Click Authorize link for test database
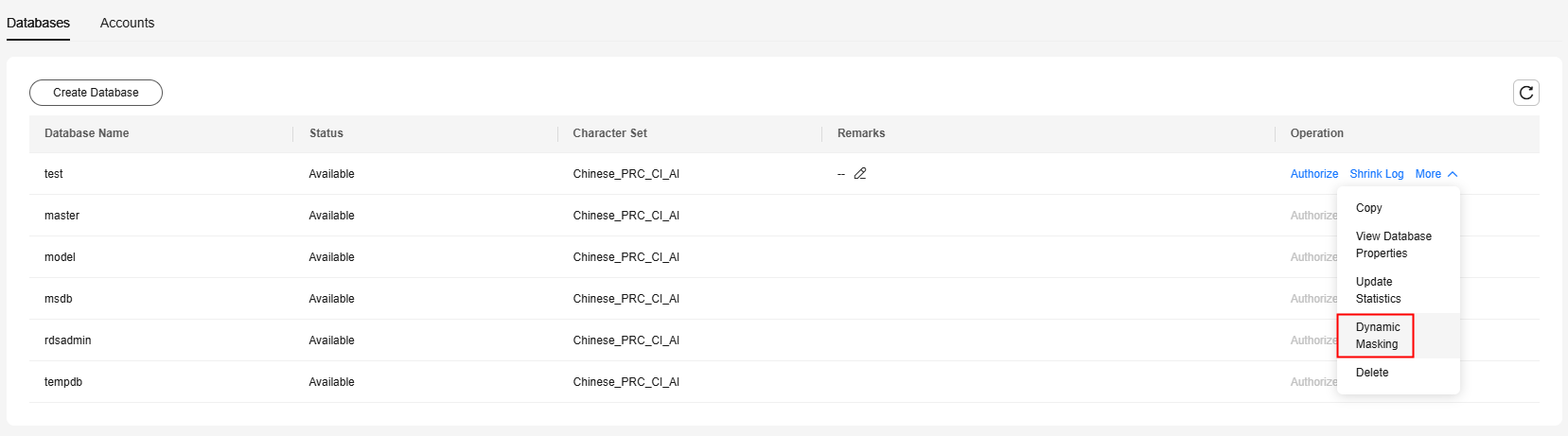 [x=1313, y=174]
